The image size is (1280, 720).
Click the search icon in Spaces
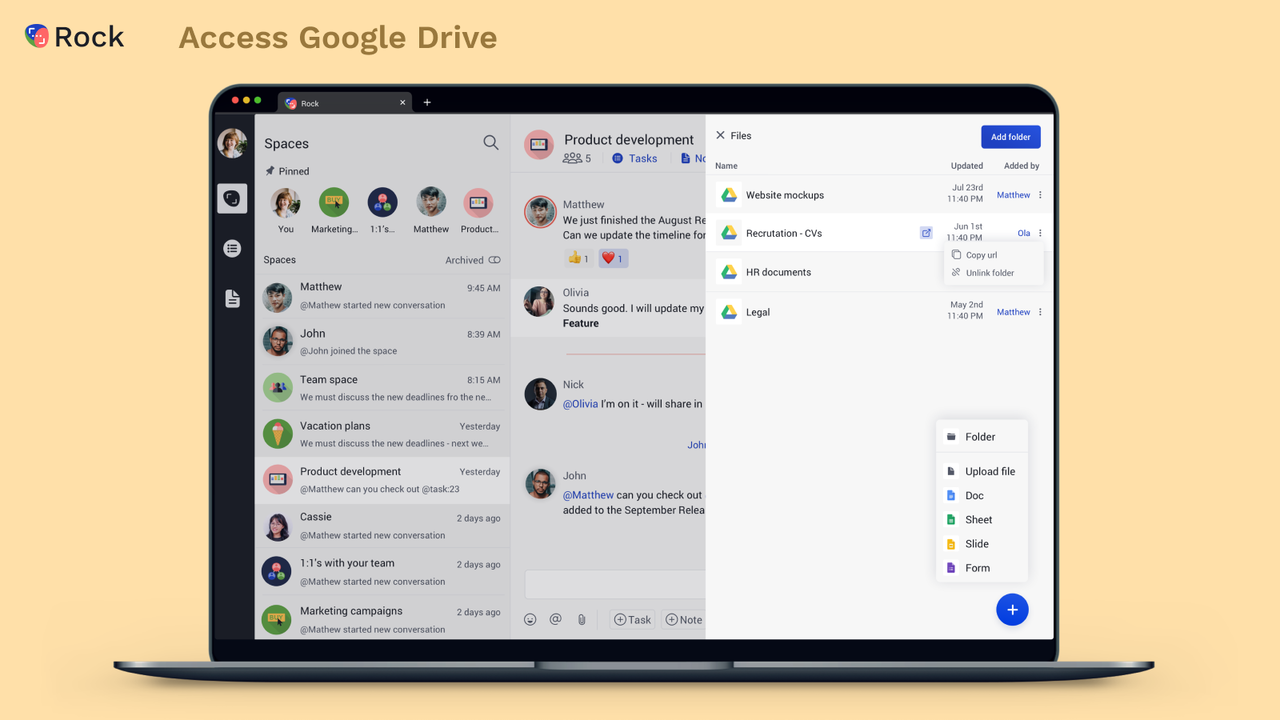point(490,143)
